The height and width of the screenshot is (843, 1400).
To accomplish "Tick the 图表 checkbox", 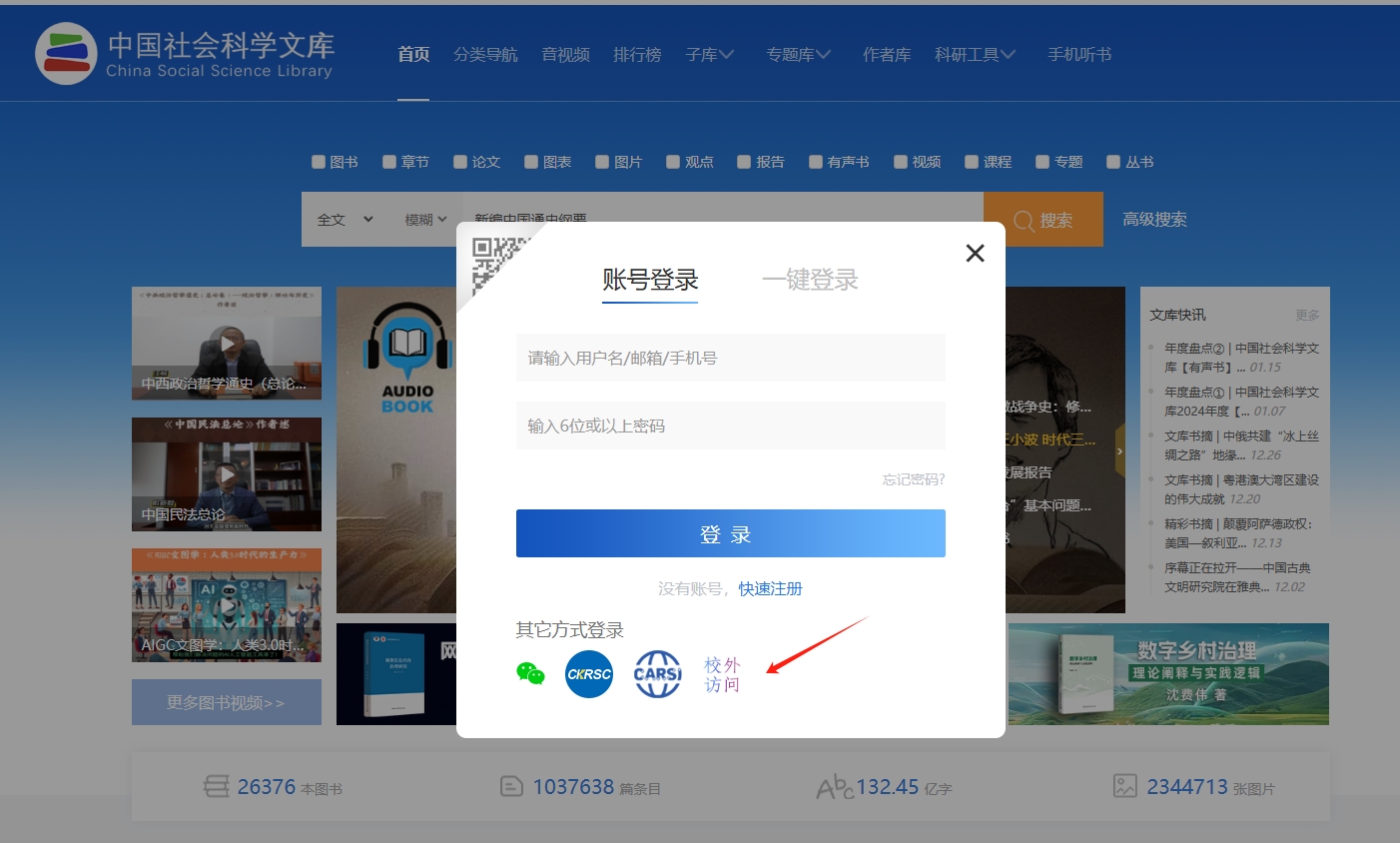I will (531, 162).
